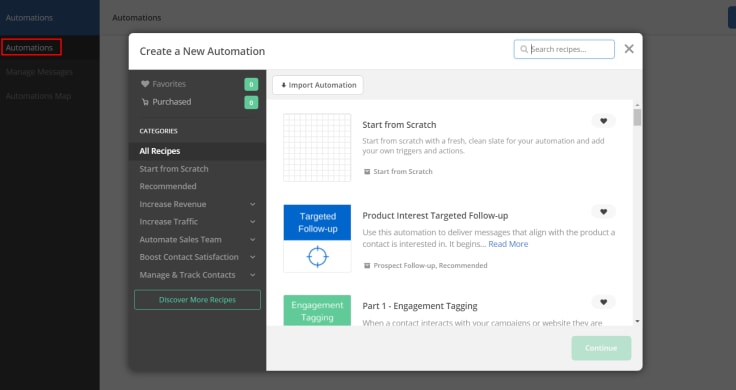Viewport: 736px width, 390px height.
Task: Click the magnifier icon in recipe search
Action: (x=524, y=49)
